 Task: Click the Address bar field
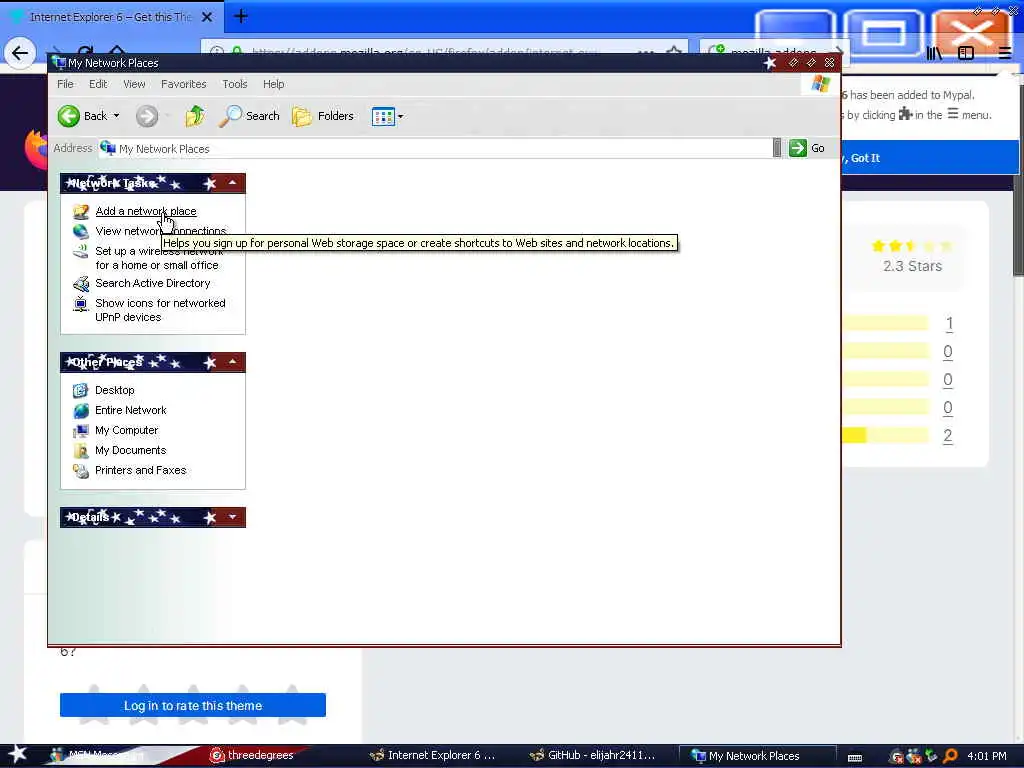435,148
